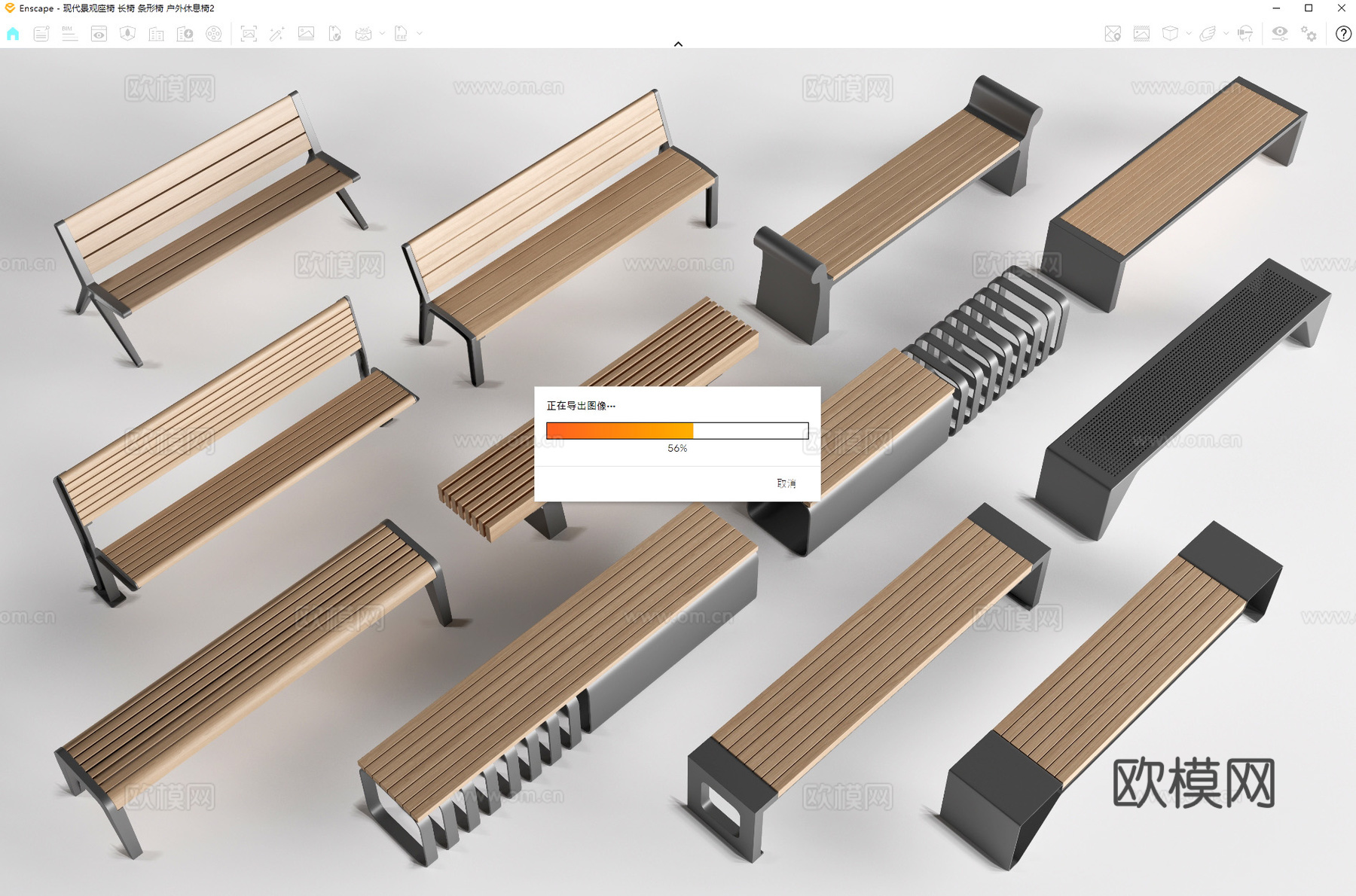Close the Enscape window

pyautogui.click(x=1341, y=8)
